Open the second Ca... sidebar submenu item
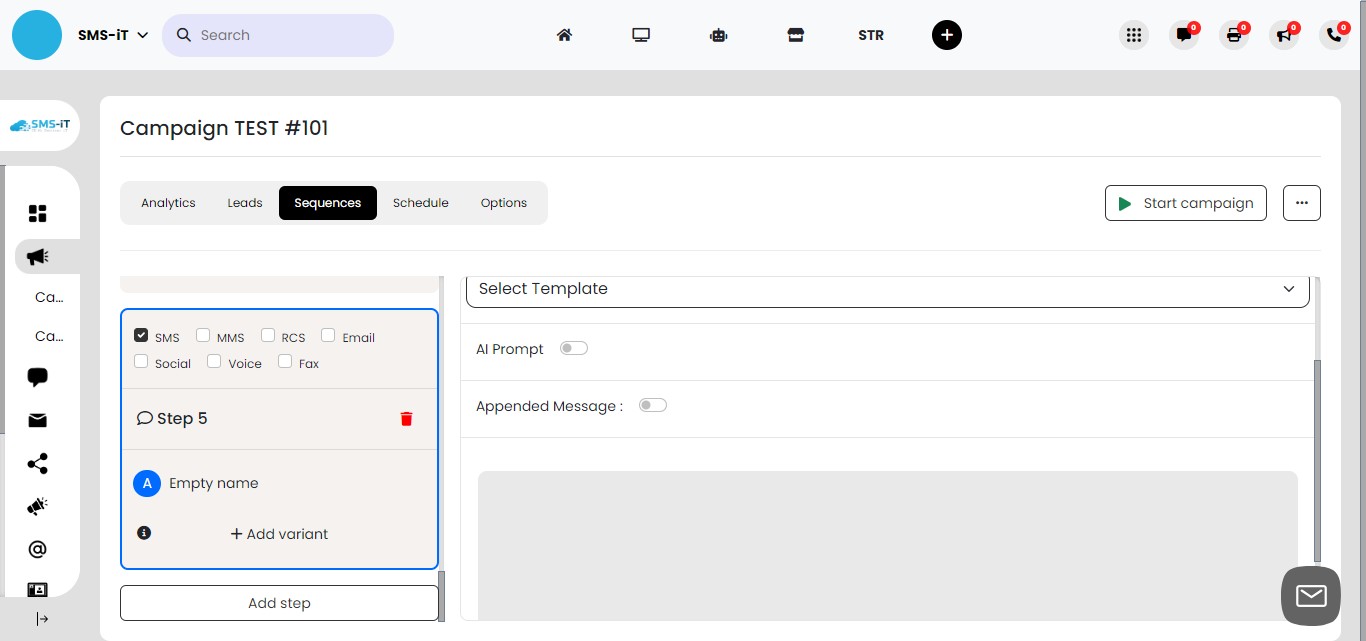Image resolution: width=1366 pixels, height=641 pixels. [x=49, y=336]
